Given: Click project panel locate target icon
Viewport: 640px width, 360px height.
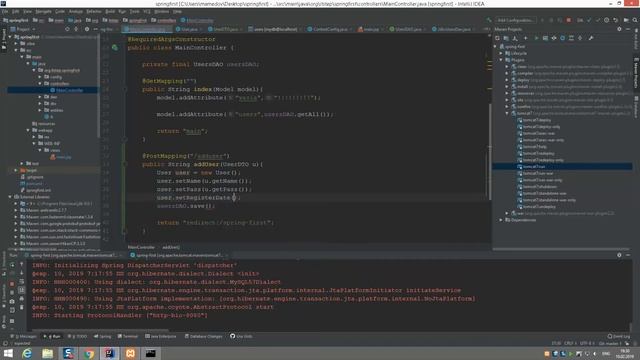Looking at the screenshot, I should [x=67, y=29].
